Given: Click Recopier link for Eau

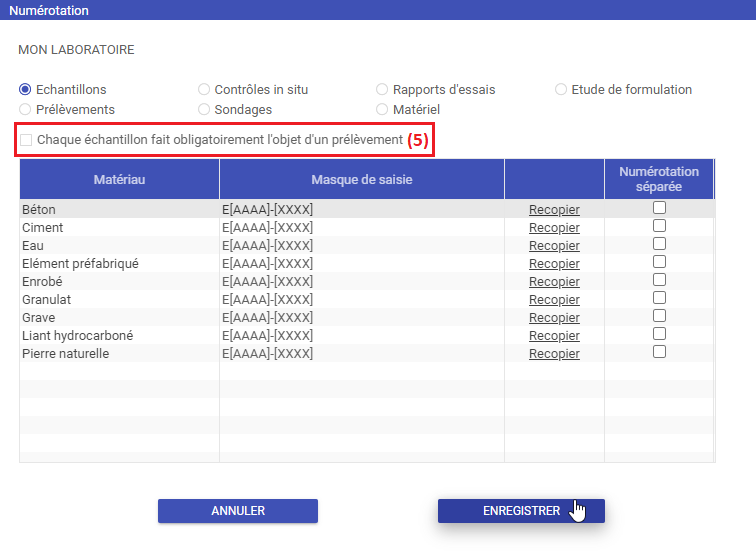Looking at the screenshot, I should coord(554,245).
